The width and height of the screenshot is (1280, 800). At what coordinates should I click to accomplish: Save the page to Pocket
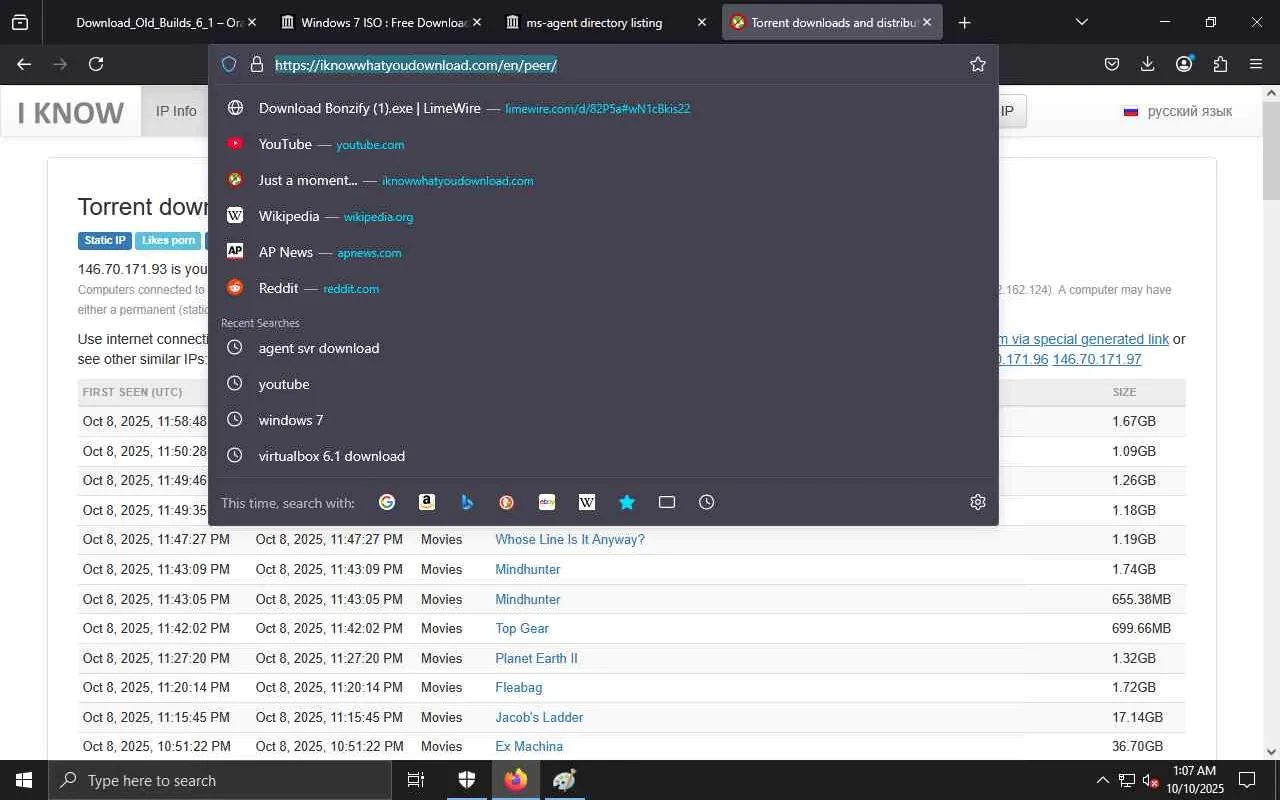pyautogui.click(x=1111, y=64)
